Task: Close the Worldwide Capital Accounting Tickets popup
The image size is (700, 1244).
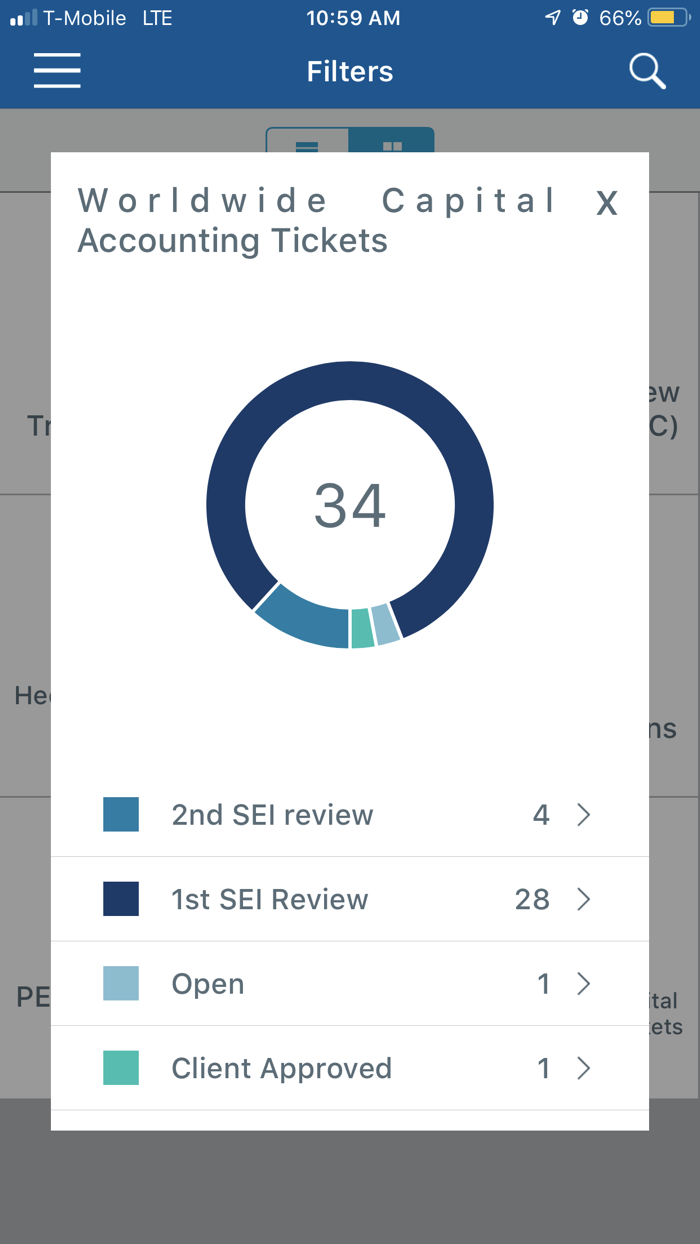Action: 606,204
